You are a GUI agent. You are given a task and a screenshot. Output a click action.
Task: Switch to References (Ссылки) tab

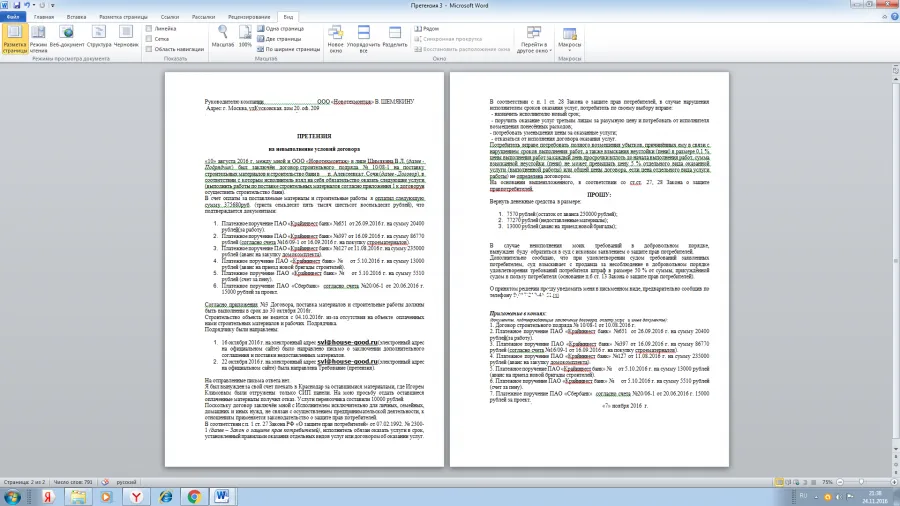[170, 17]
